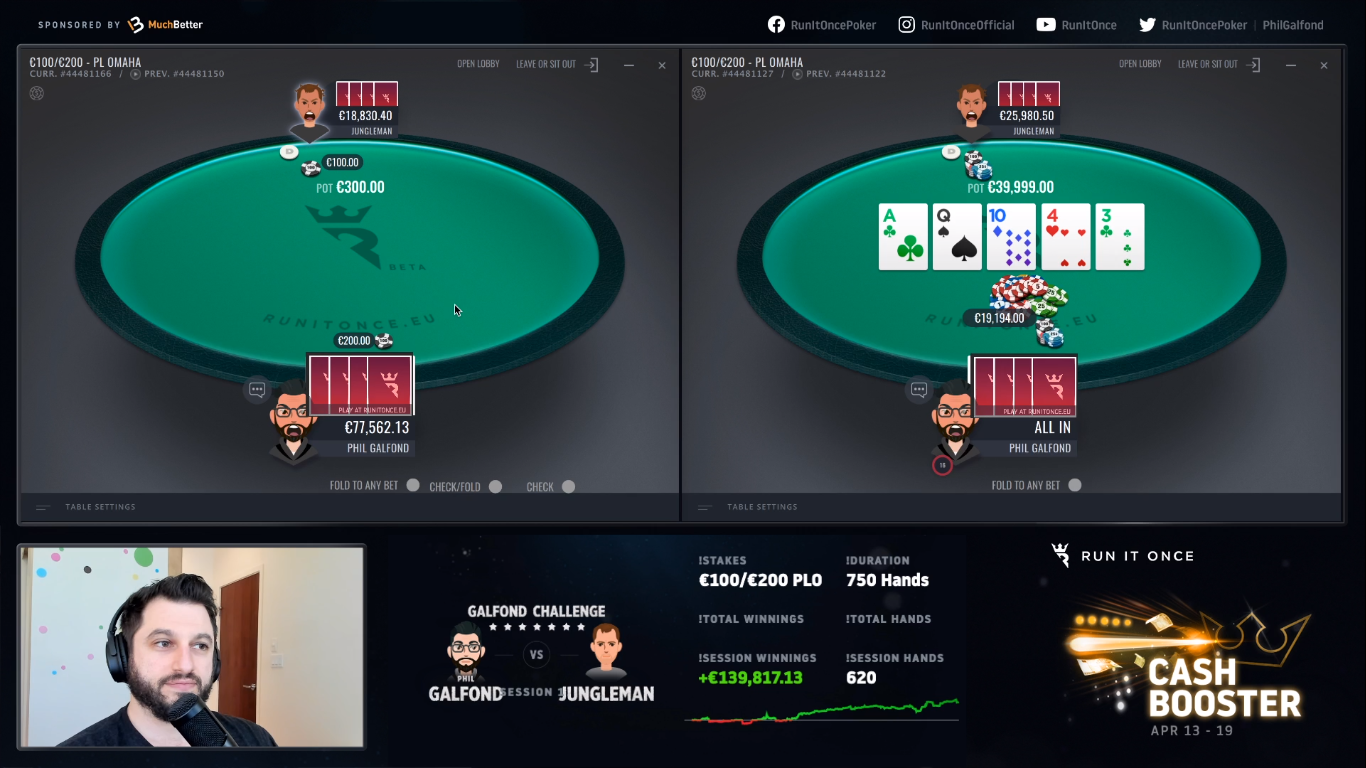Image resolution: width=1366 pixels, height=768 pixels.
Task: Click the replay icon beside PREV #44481122
Action: click(797, 74)
